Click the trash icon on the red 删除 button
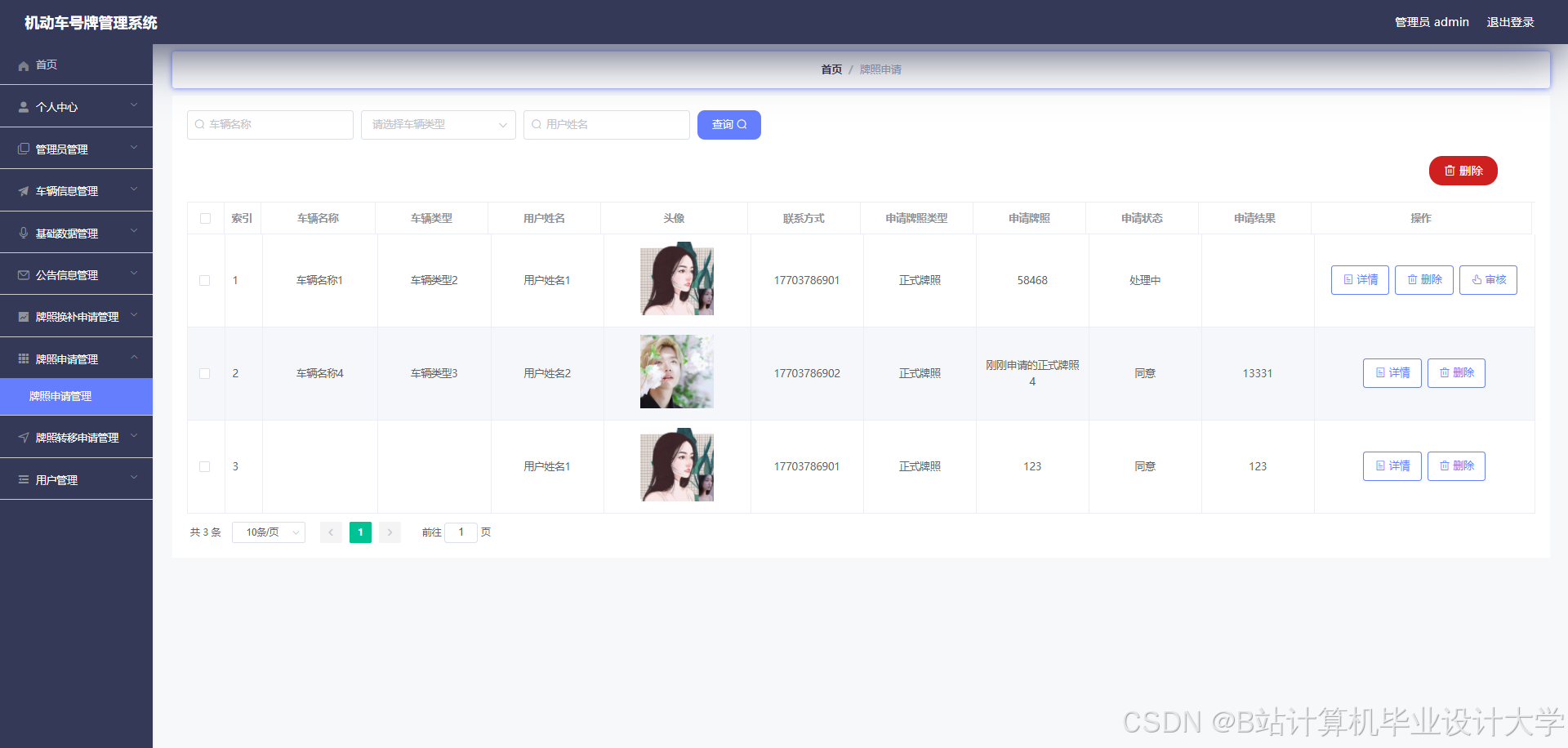The image size is (1568, 748). coord(1450,171)
